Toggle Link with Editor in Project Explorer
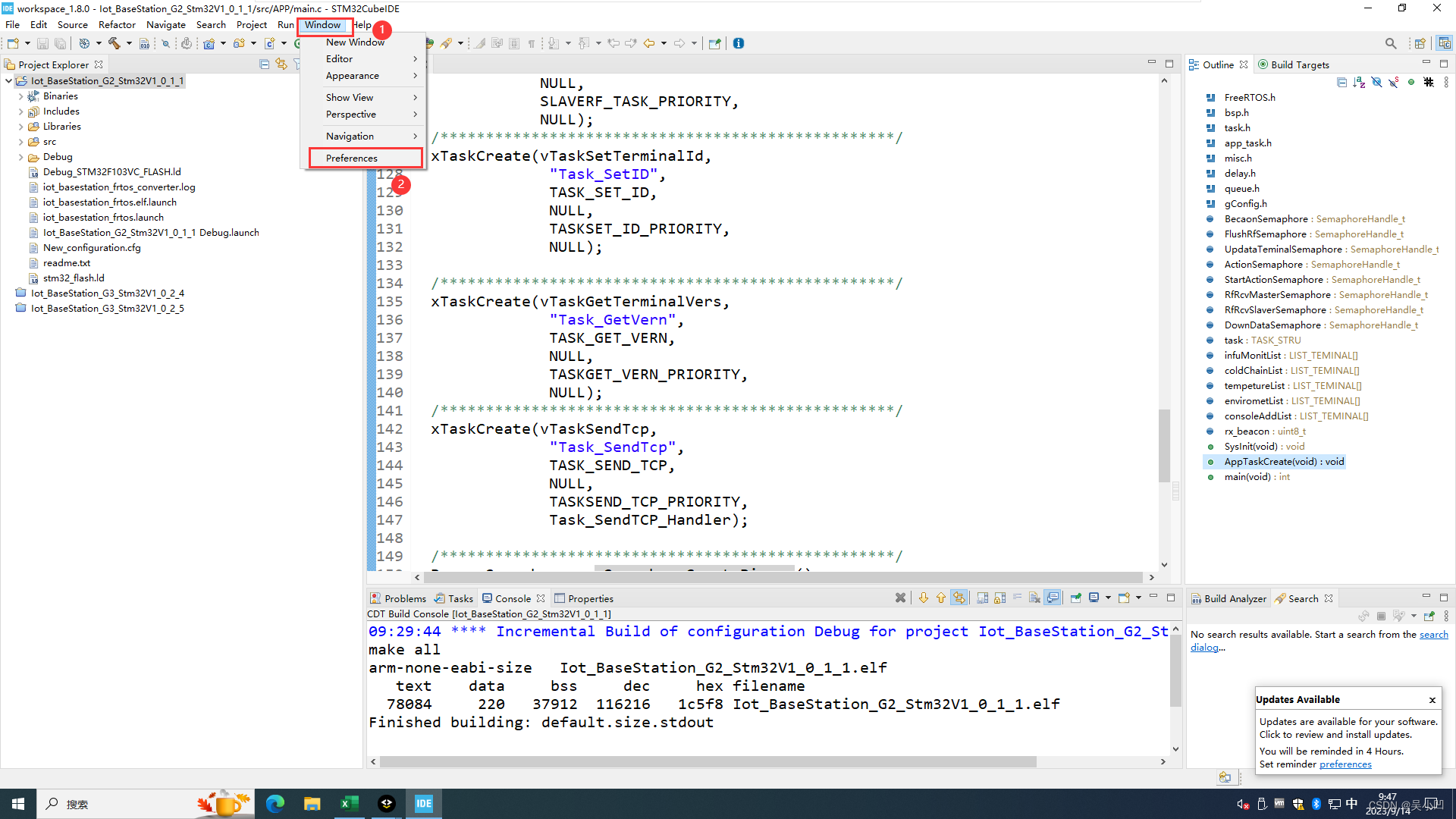The width and height of the screenshot is (1456, 819). point(281,64)
